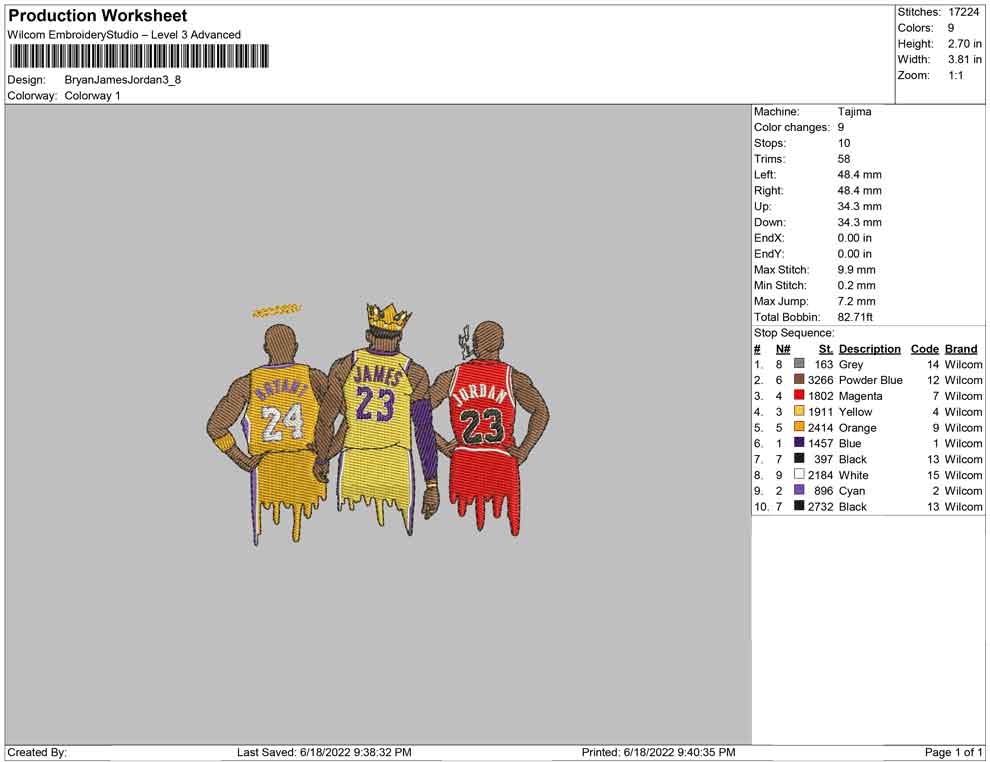990x762 pixels.
Task: Click the Blue thread color swatch
Action: (x=799, y=443)
